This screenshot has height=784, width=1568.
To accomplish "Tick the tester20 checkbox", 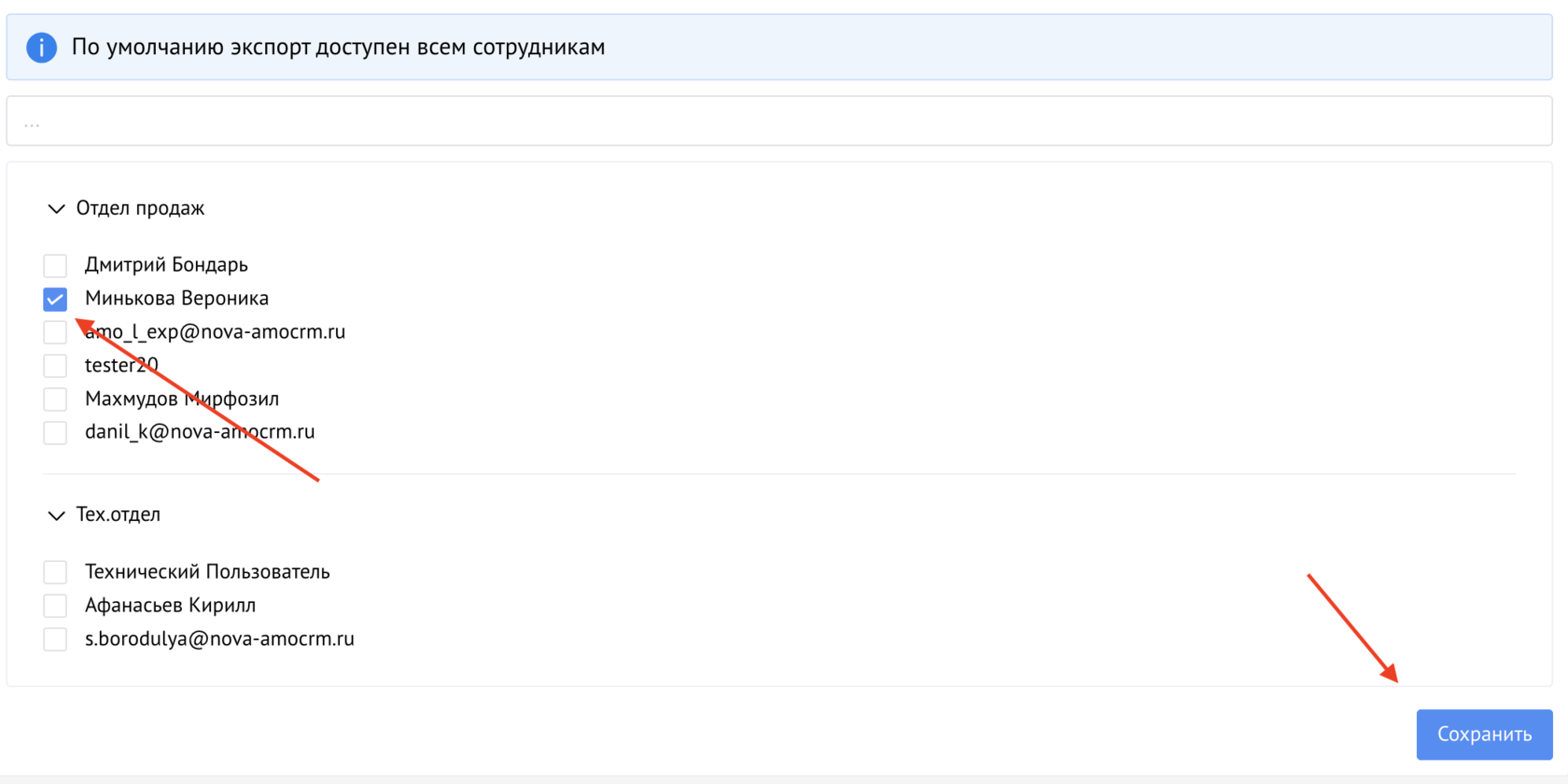I will click(55, 366).
